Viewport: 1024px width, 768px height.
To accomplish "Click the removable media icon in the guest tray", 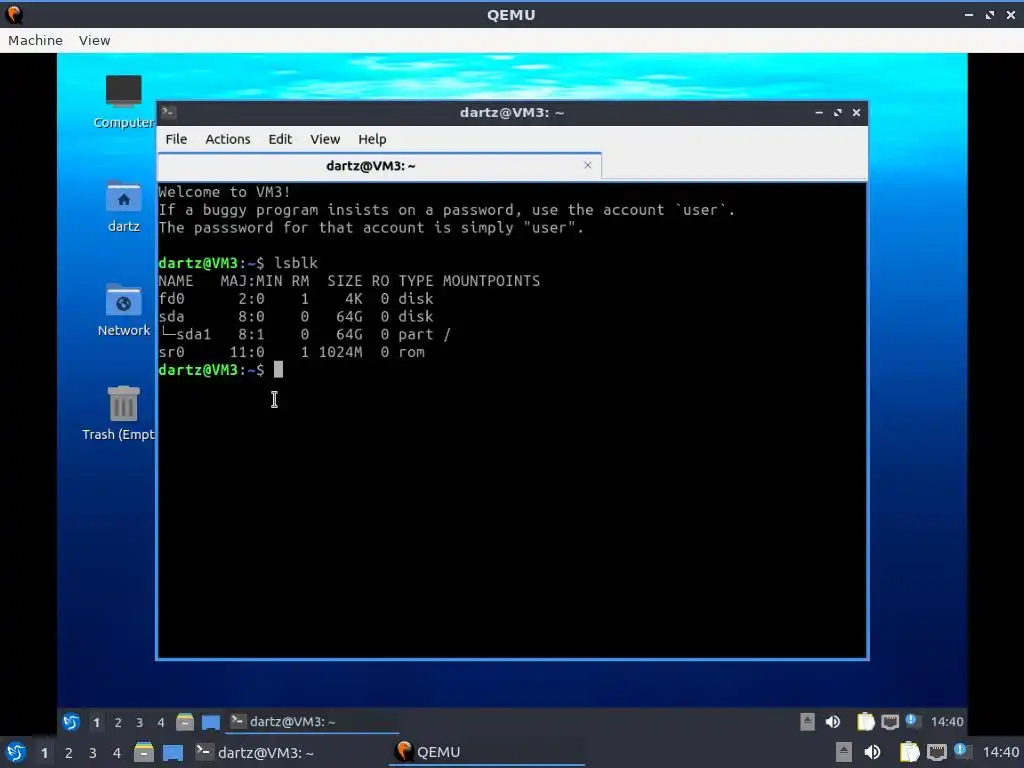I will pyautogui.click(x=808, y=722).
